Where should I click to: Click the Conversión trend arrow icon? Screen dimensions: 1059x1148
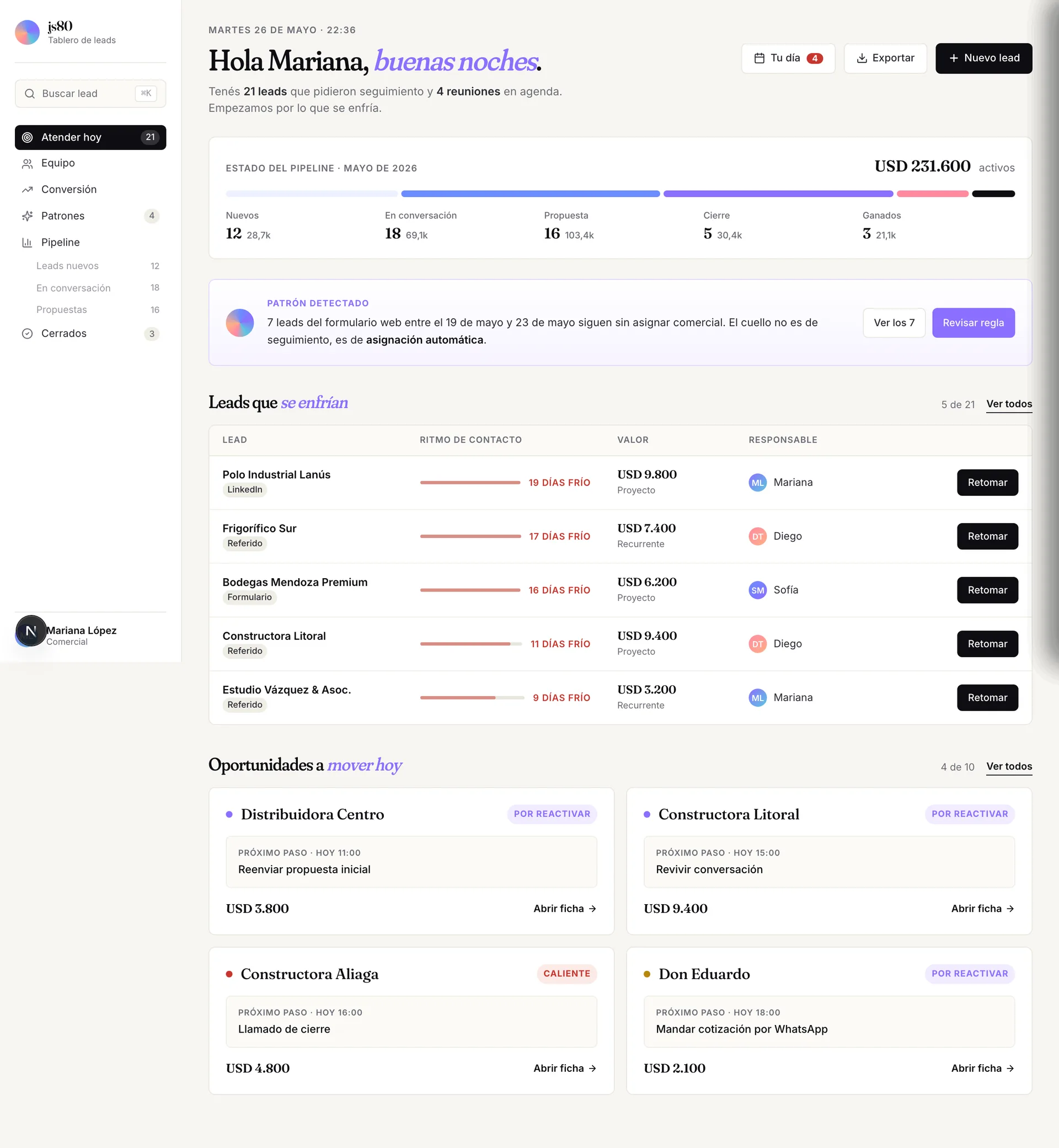click(27, 190)
